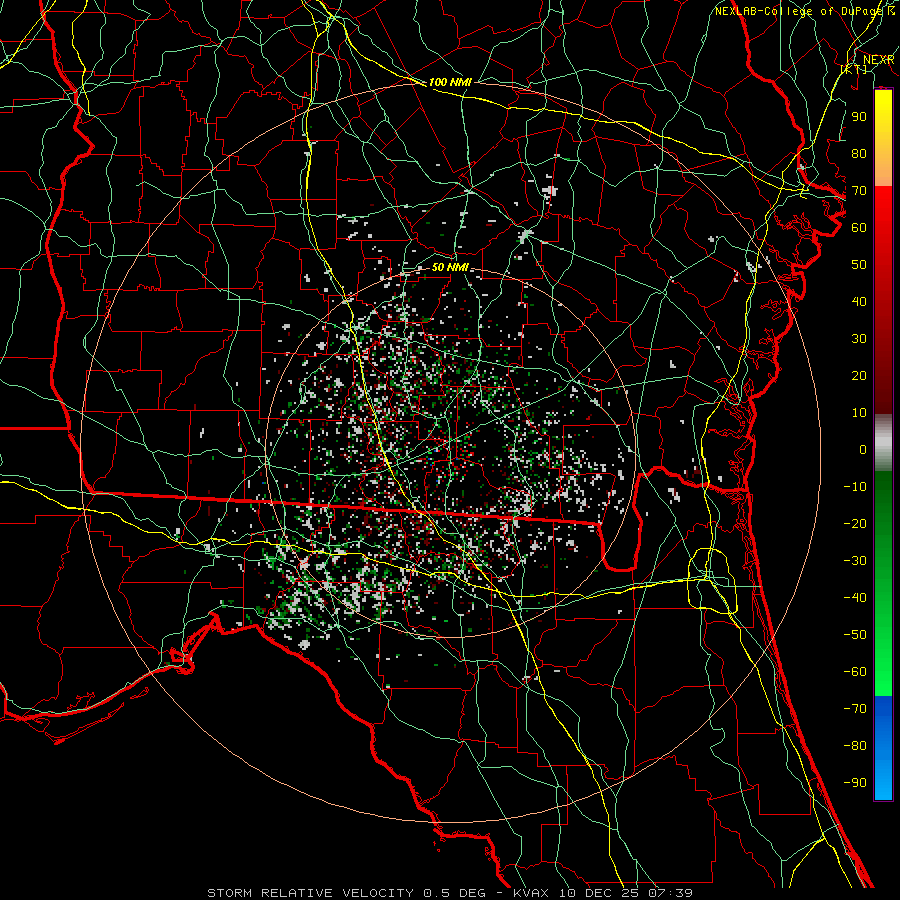The height and width of the screenshot is (900, 900).
Task: Click the -10 value on velocity scale
Action: point(855,487)
